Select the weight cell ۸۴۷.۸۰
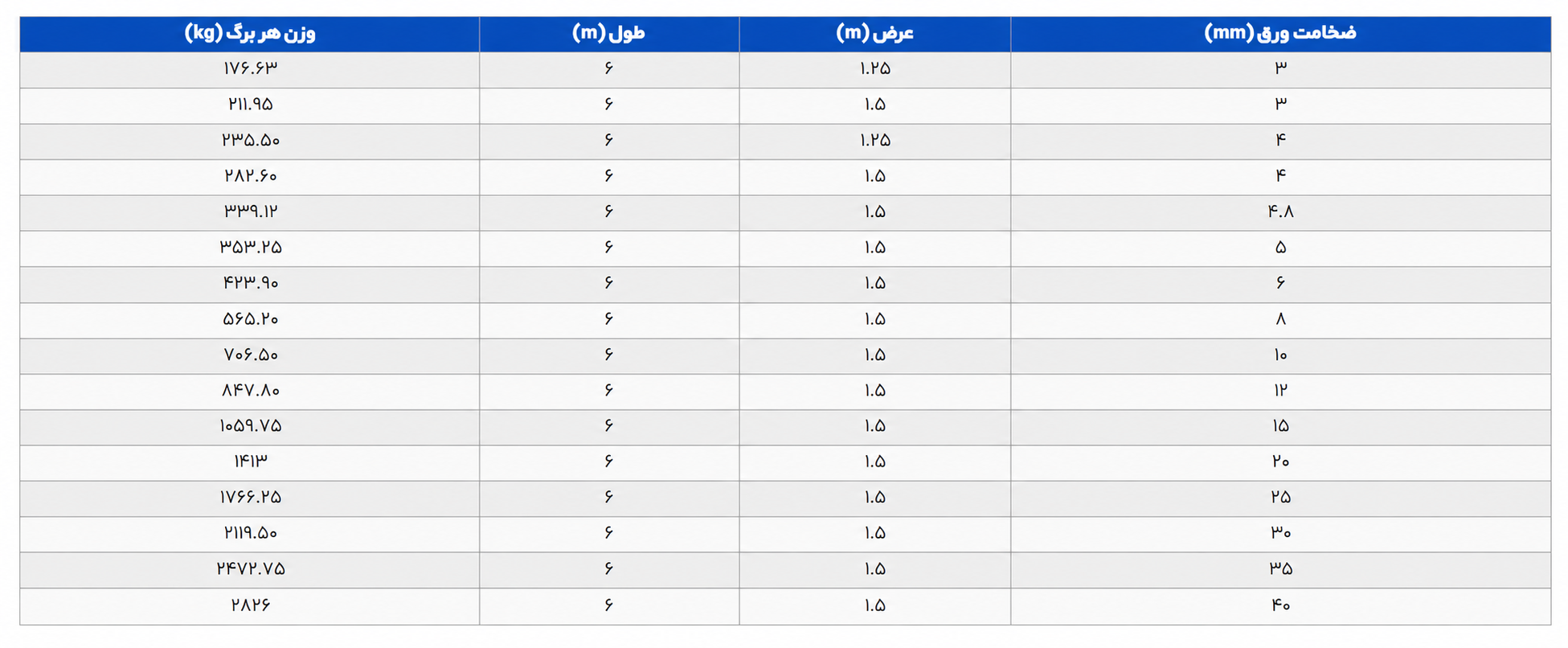 pyautogui.click(x=250, y=392)
